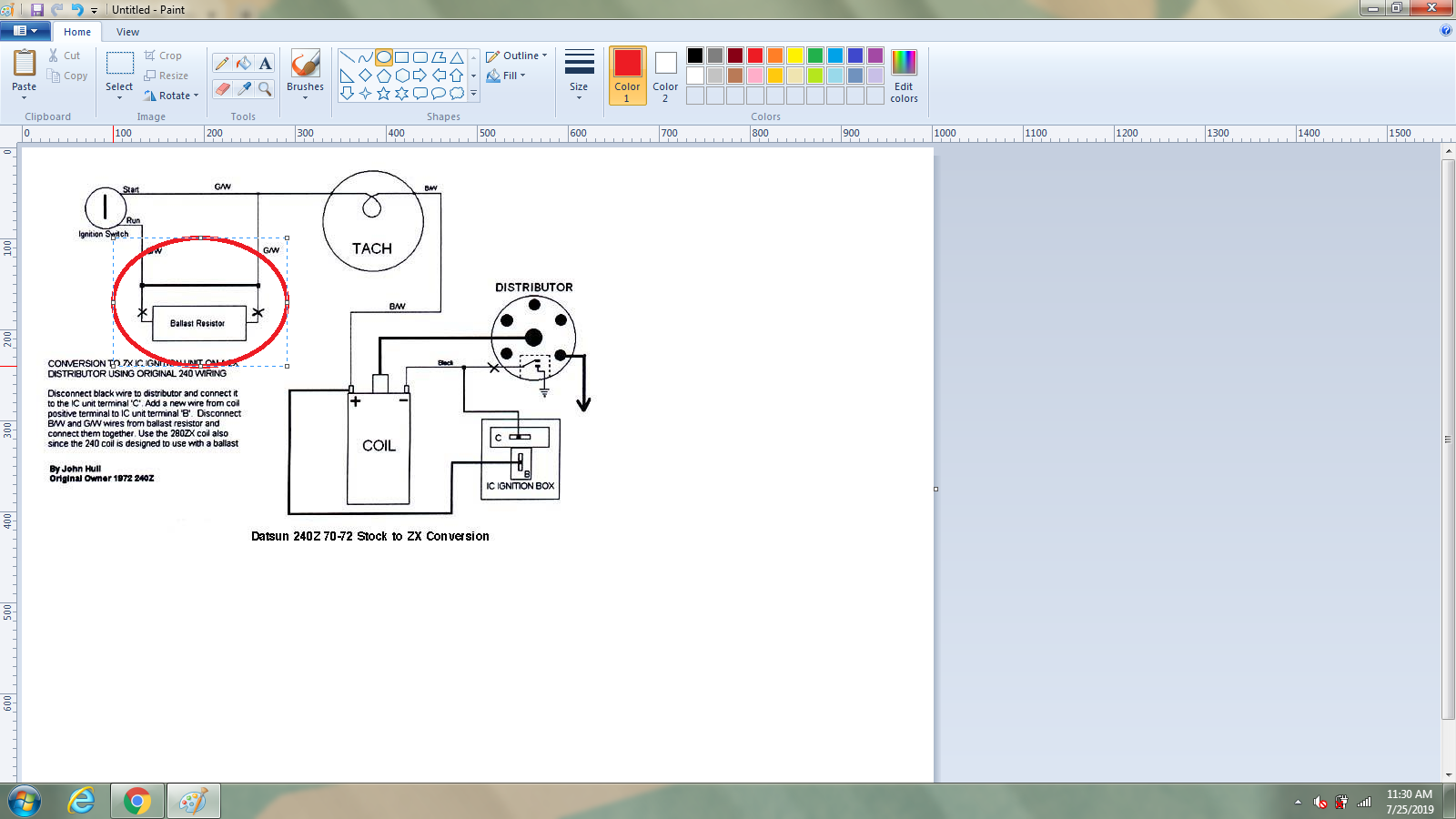Pick the green color swatch

click(815, 56)
